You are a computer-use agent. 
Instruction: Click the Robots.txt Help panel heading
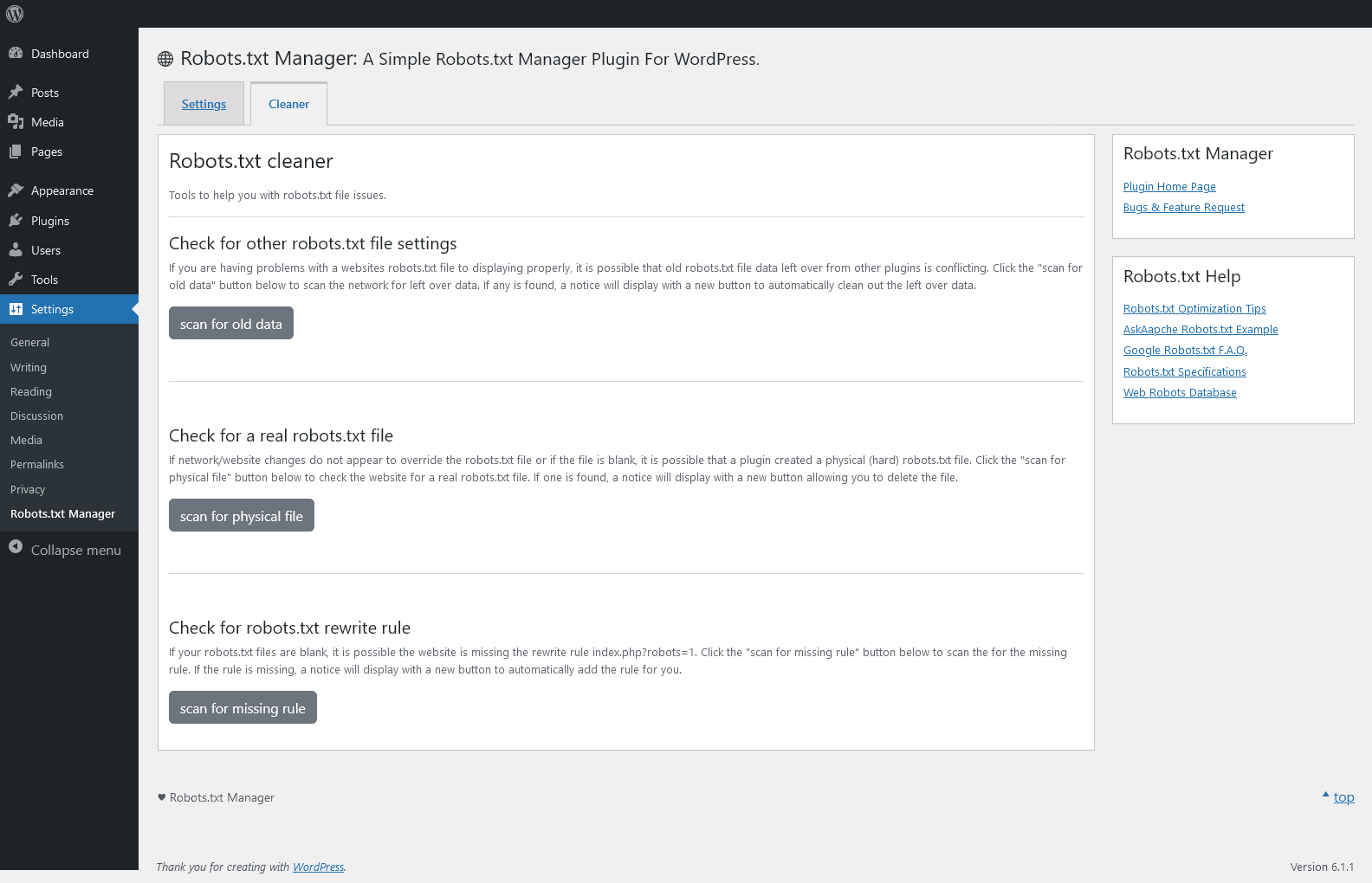click(1181, 276)
